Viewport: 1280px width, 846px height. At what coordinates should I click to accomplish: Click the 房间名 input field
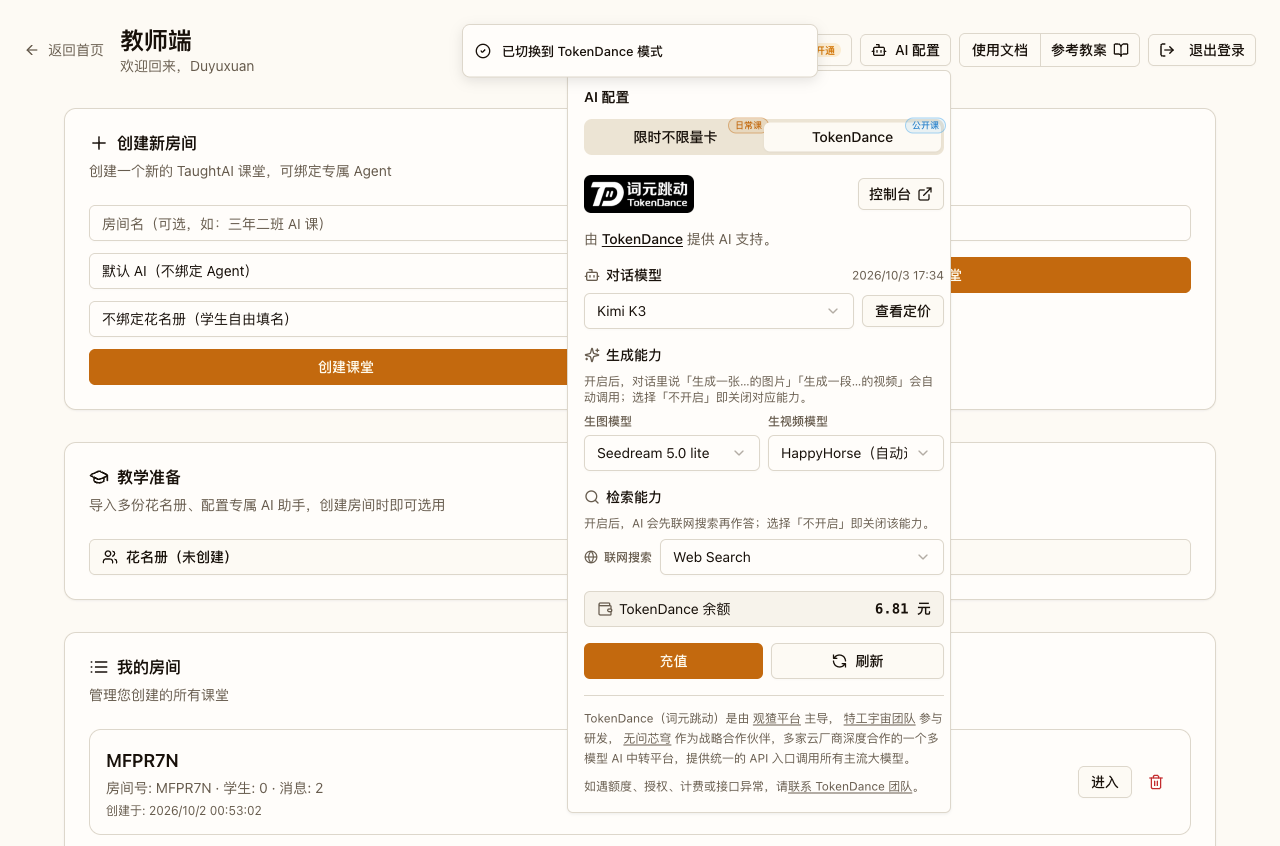point(330,223)
